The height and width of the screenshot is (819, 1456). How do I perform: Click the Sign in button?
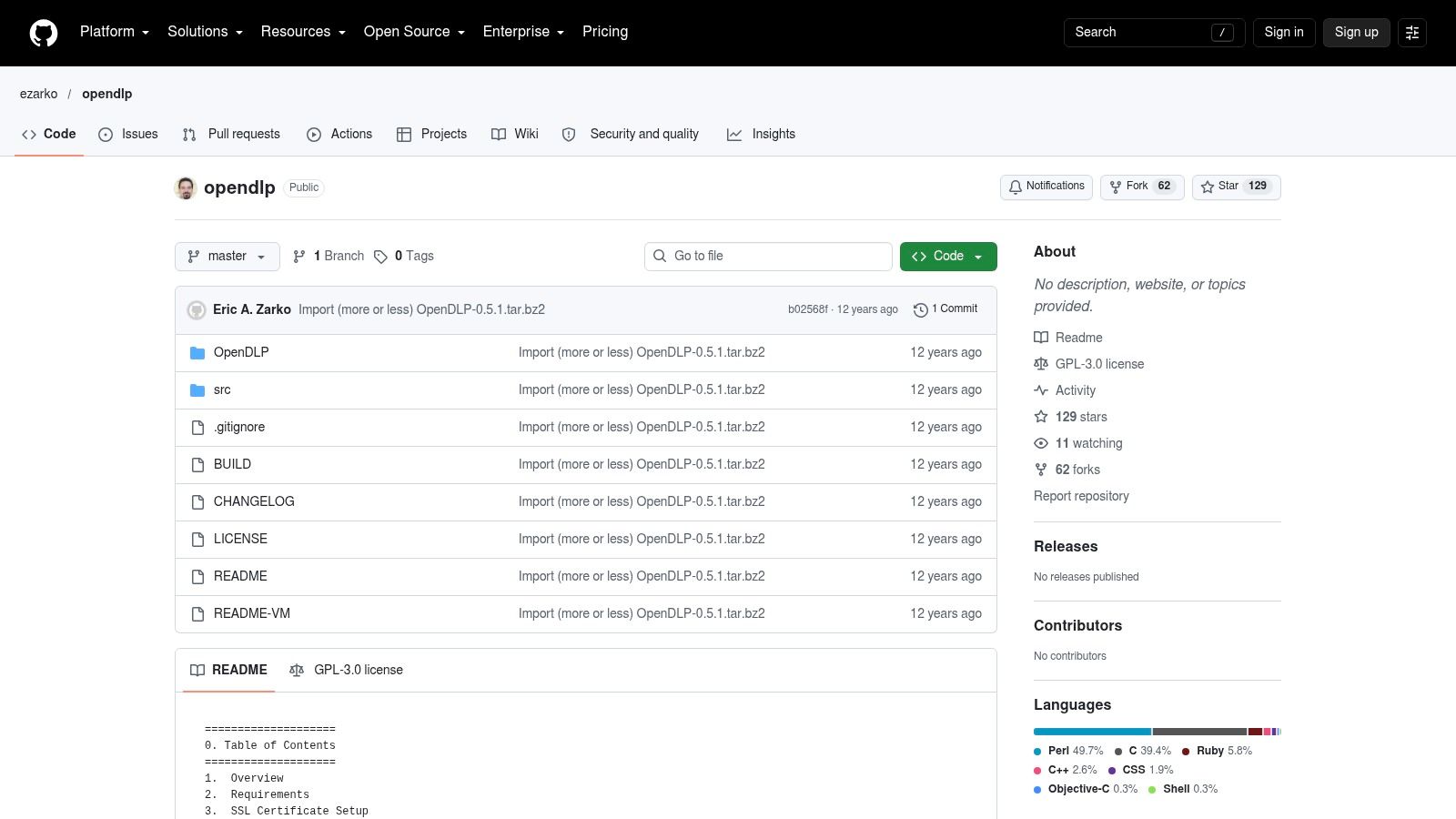[1284, 33]
